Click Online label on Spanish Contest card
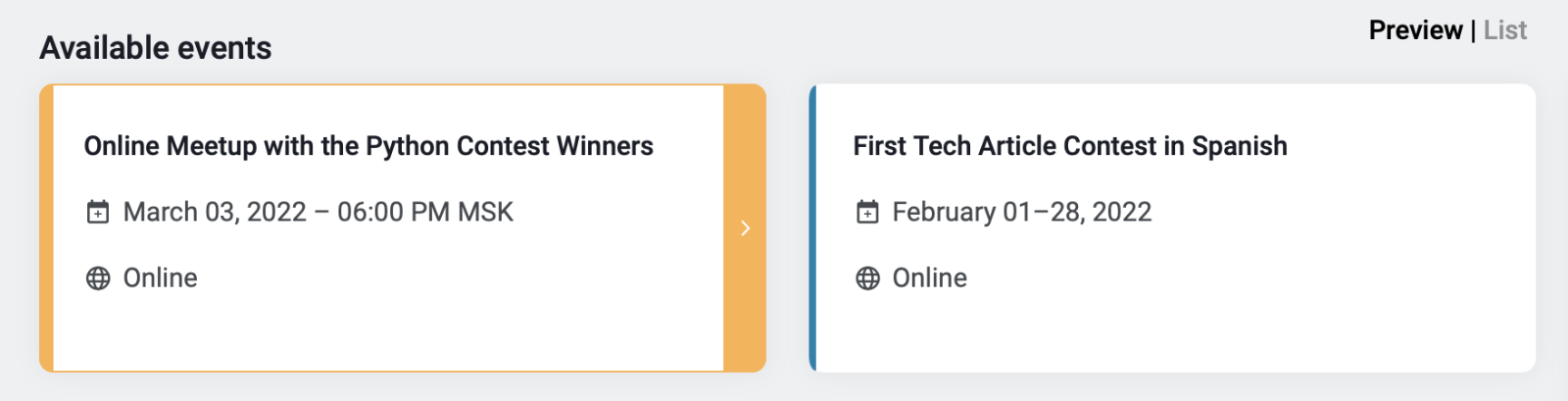 (930, 278)
